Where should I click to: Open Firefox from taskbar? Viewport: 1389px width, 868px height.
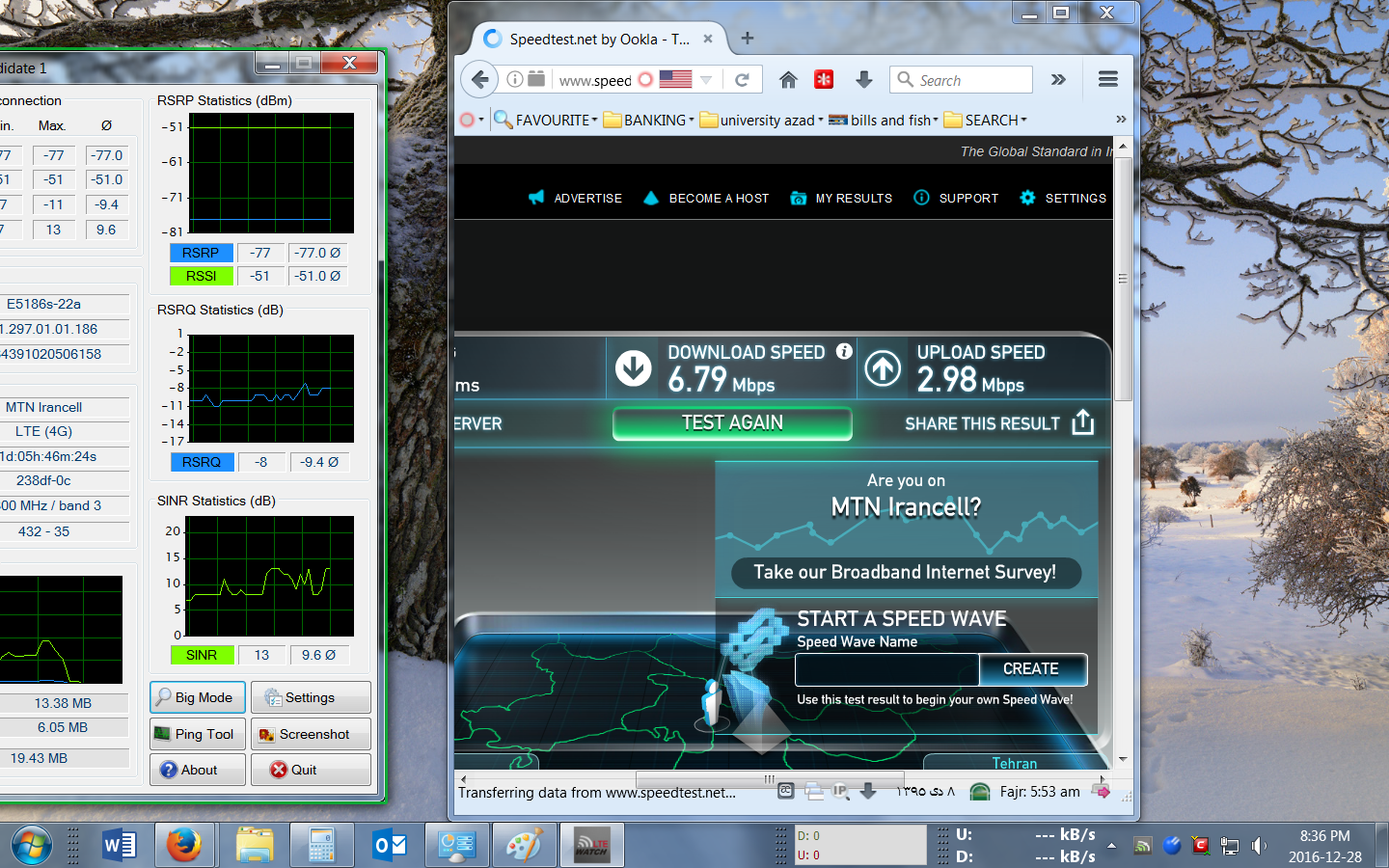click(184, 846)
